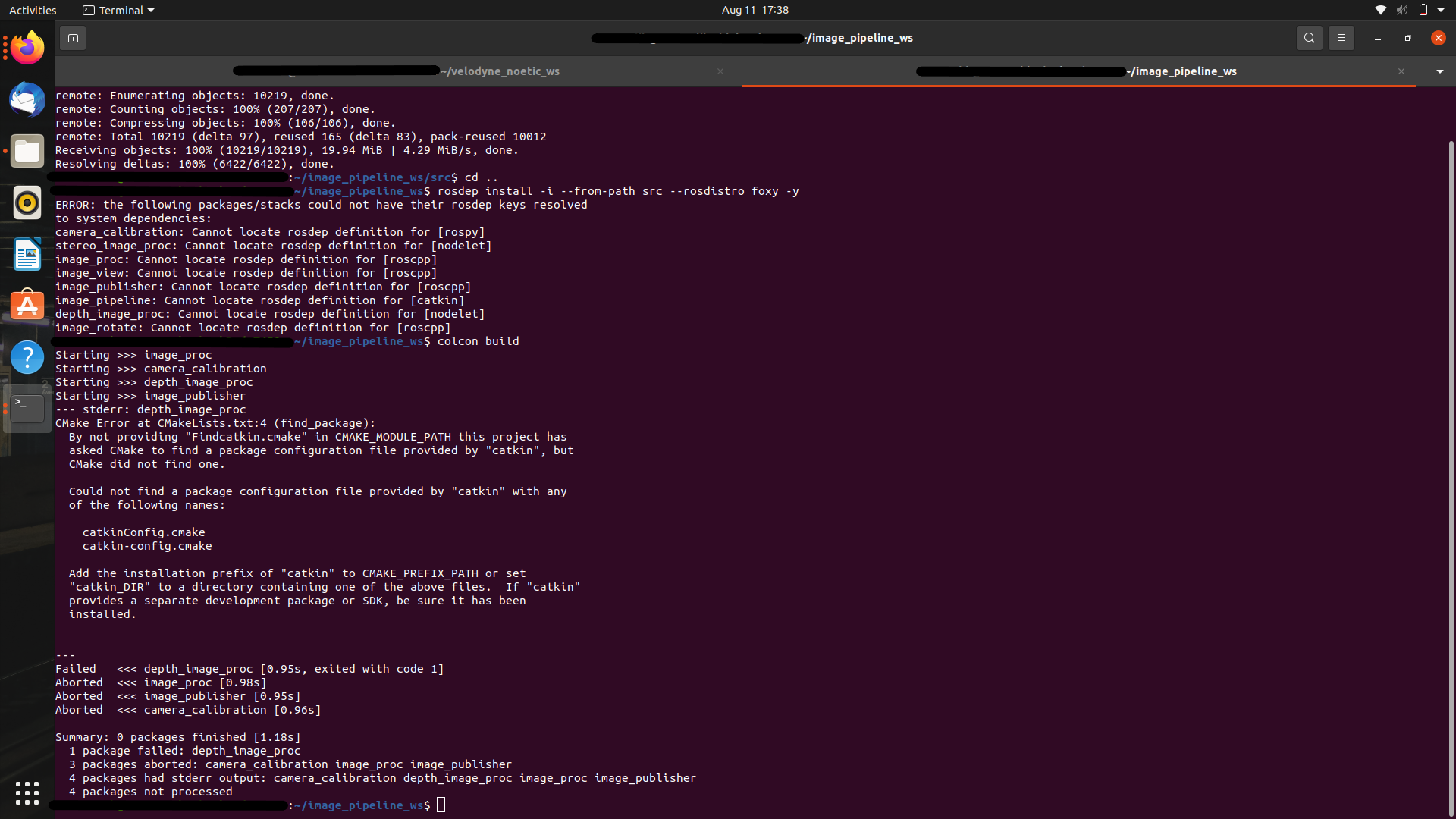Open the terminal hamburger menu
1456x819 pixels.
1341,38
